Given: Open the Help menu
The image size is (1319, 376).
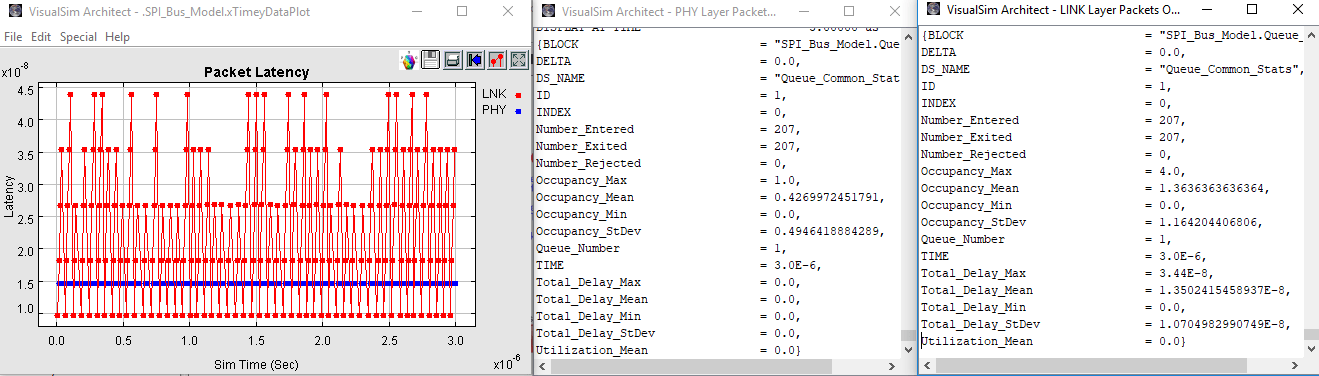Looking at the screenshot, I should coord(117,37).
